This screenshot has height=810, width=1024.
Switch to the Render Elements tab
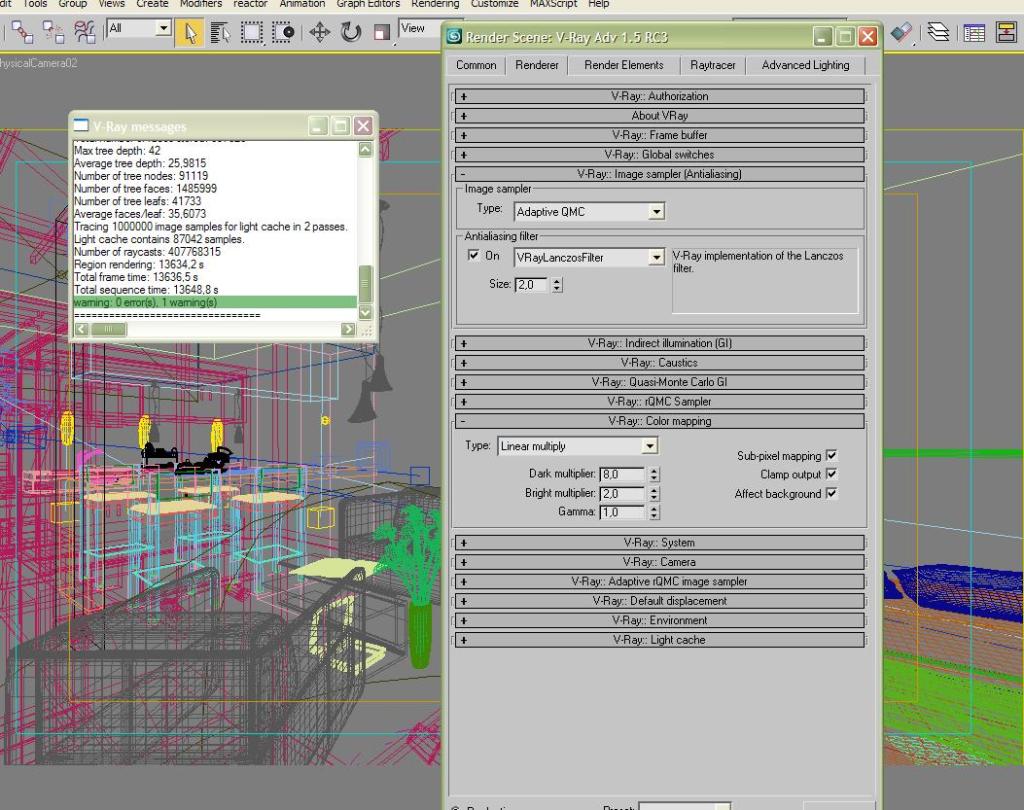624,65
